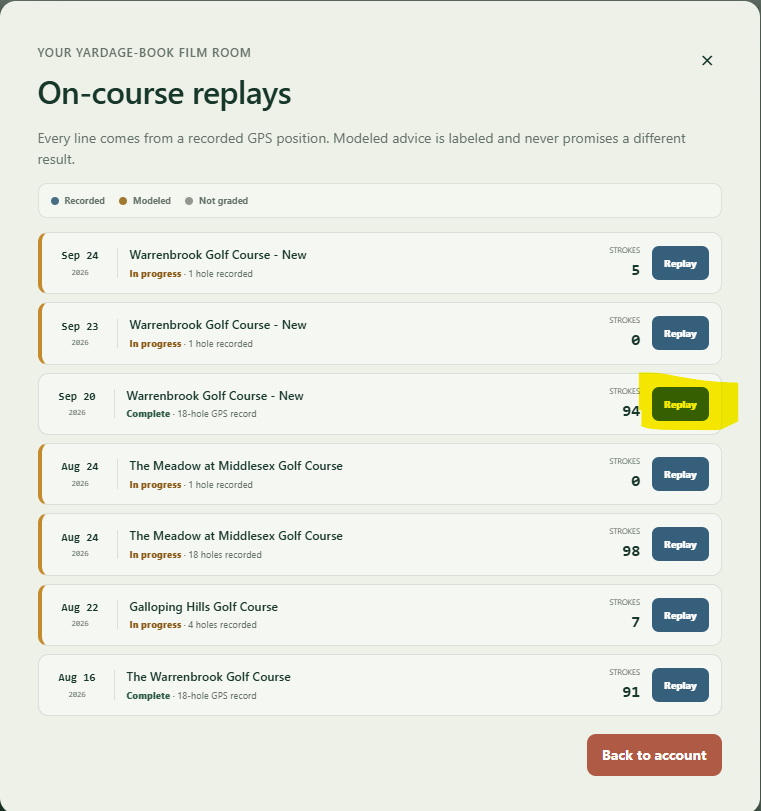
Task: Click the brown Modeled legend dot
Action: pos(123,201)
